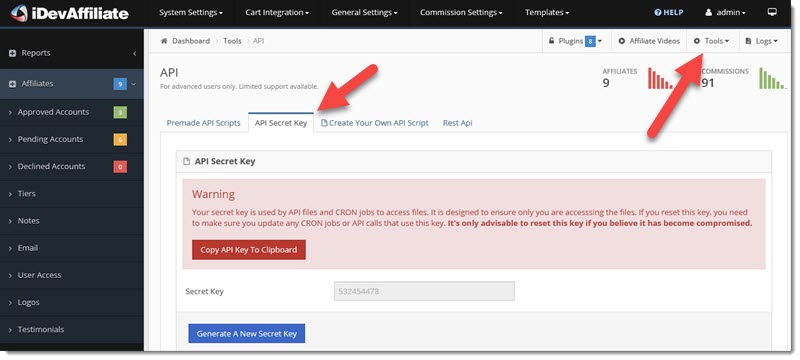
Task: Click Generate A New Secret Key button
Action: [x=246, y=333]
